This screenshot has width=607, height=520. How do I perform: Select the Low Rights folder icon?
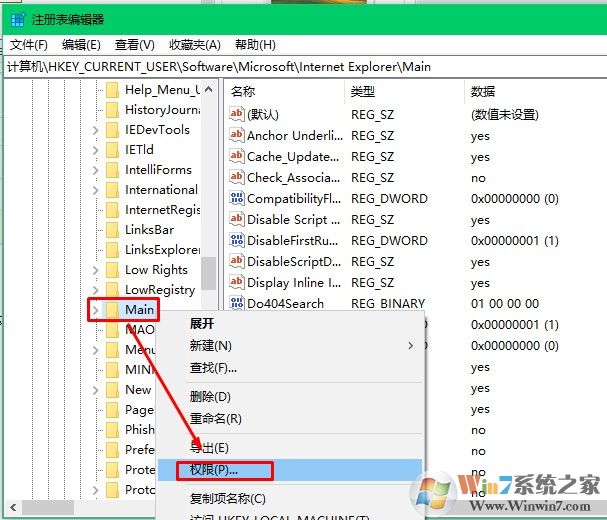click(112, 270)
